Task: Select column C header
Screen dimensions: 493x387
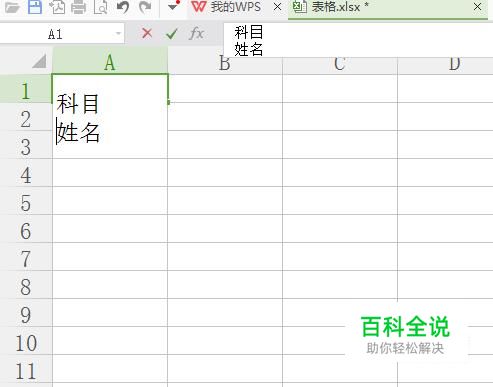Action: (x=340, y=64)
